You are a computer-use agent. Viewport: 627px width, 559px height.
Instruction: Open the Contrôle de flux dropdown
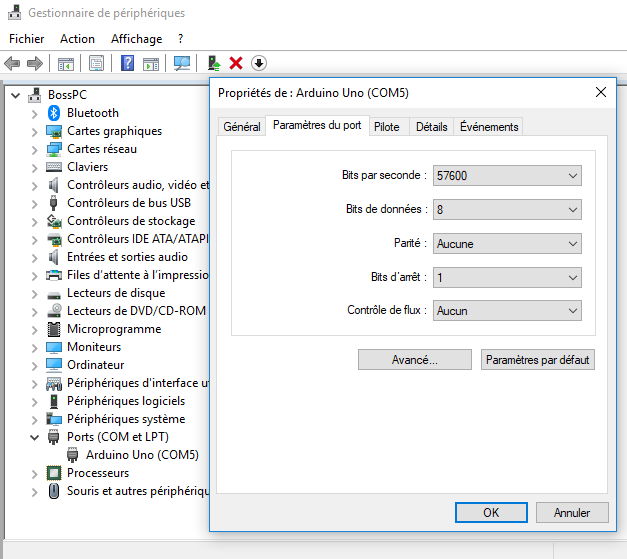coord(507,311)
